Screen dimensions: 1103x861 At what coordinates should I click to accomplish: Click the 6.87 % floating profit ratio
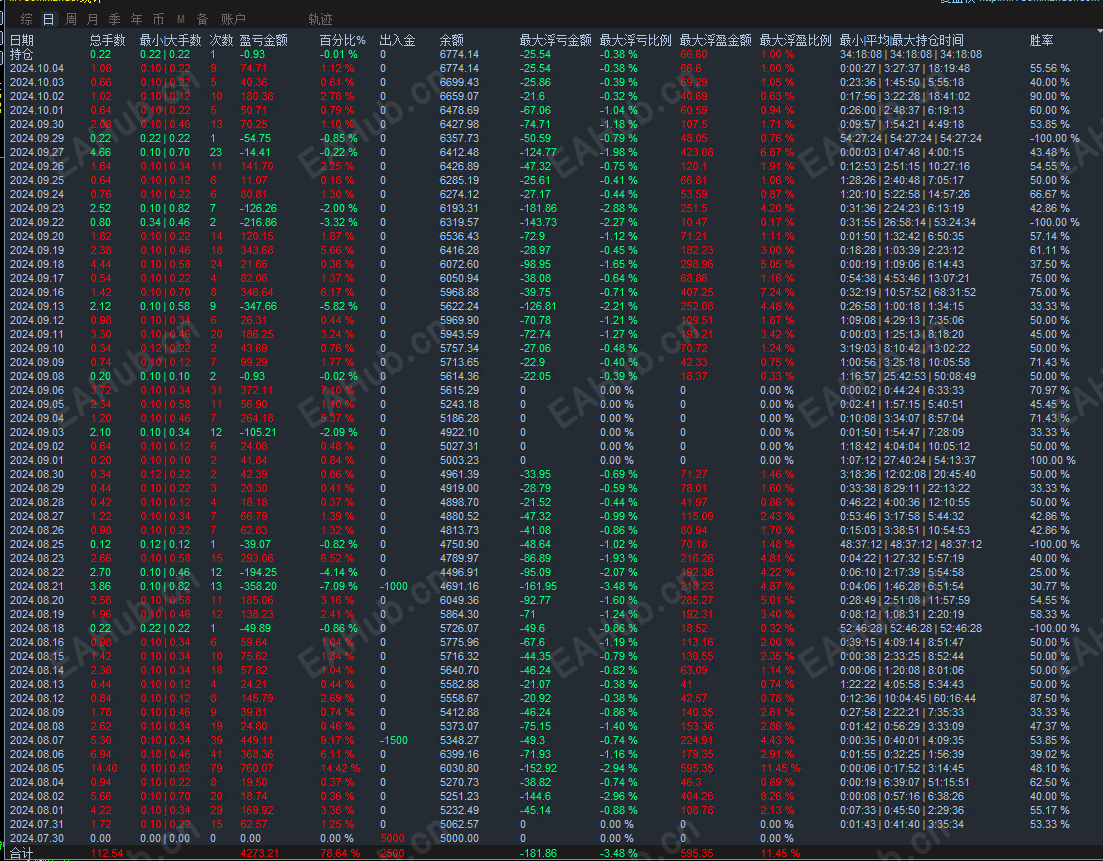click(777, 152)
